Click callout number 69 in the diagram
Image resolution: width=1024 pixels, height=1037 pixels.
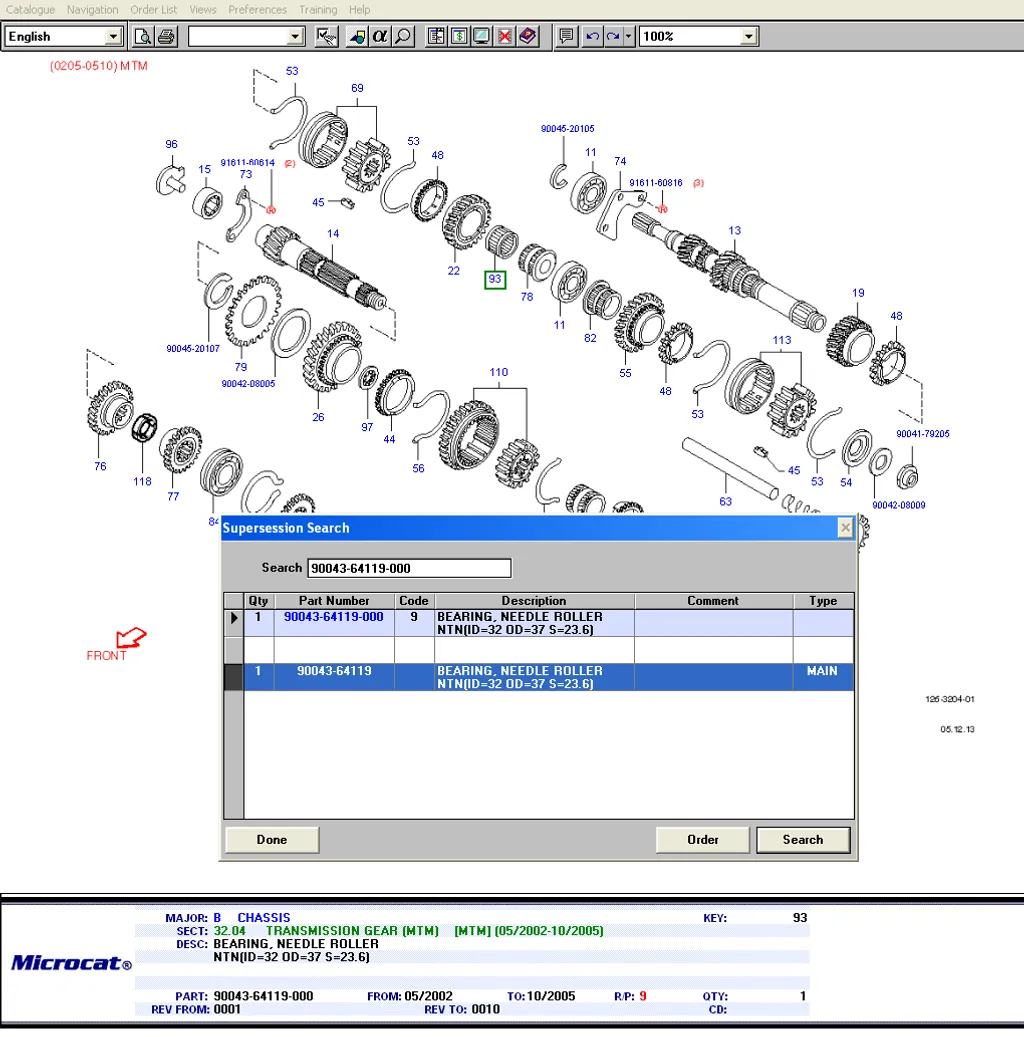[x=357, y=88]
